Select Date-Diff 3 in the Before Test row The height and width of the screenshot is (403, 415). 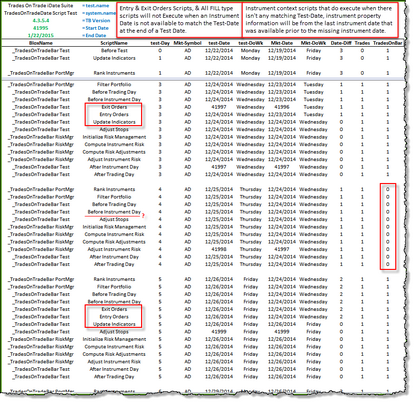341,50
